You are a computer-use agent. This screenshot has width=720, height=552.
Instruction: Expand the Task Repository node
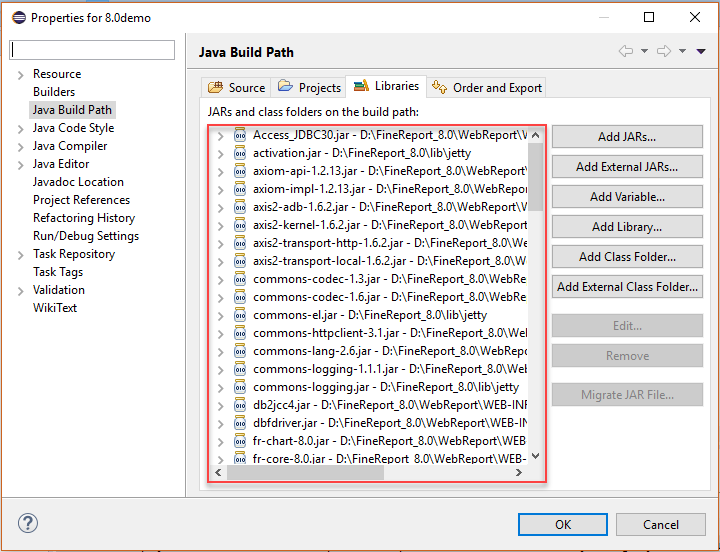(20, 255)
